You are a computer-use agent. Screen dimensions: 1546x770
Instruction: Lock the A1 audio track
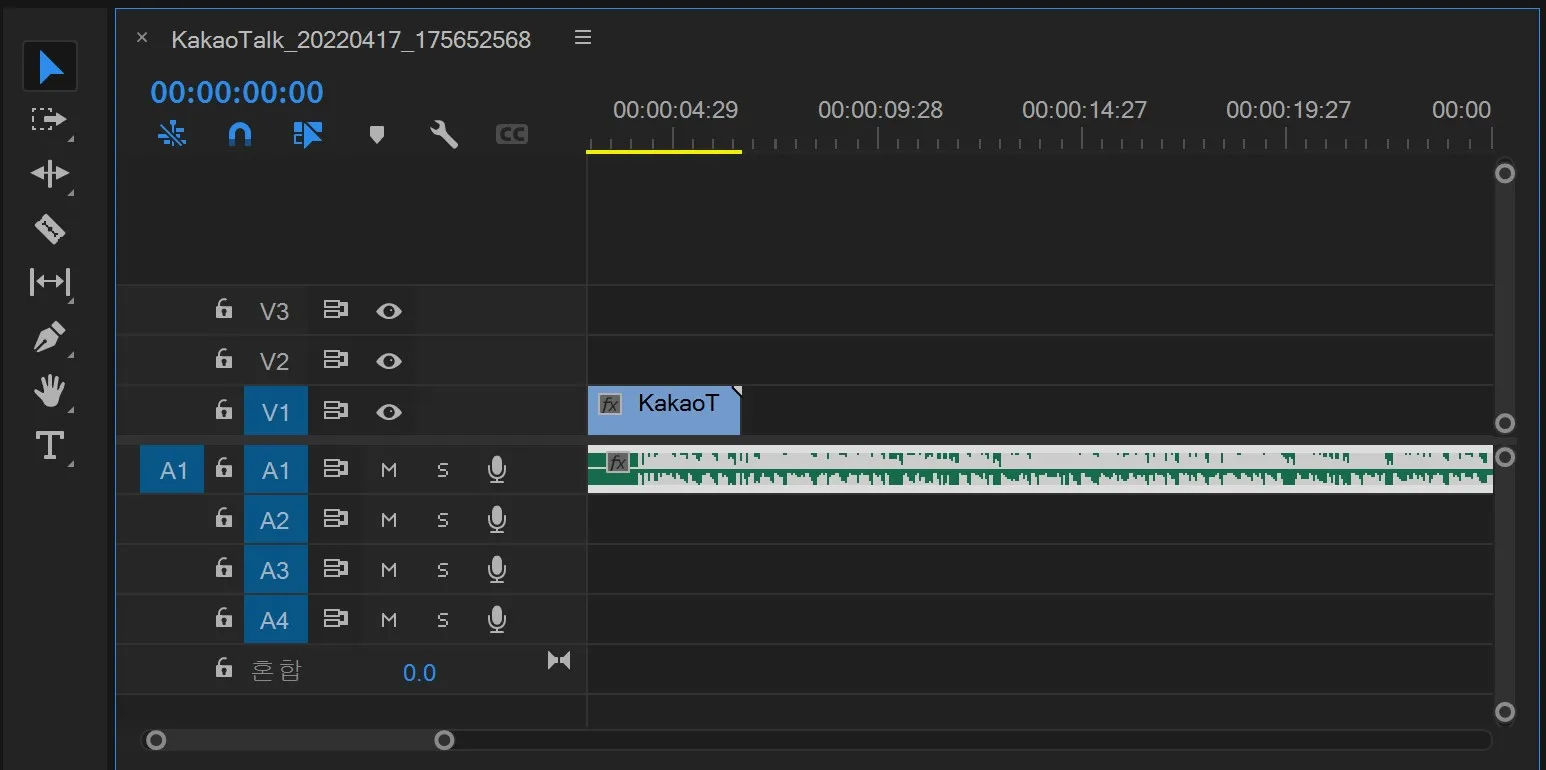pos(224,468)
